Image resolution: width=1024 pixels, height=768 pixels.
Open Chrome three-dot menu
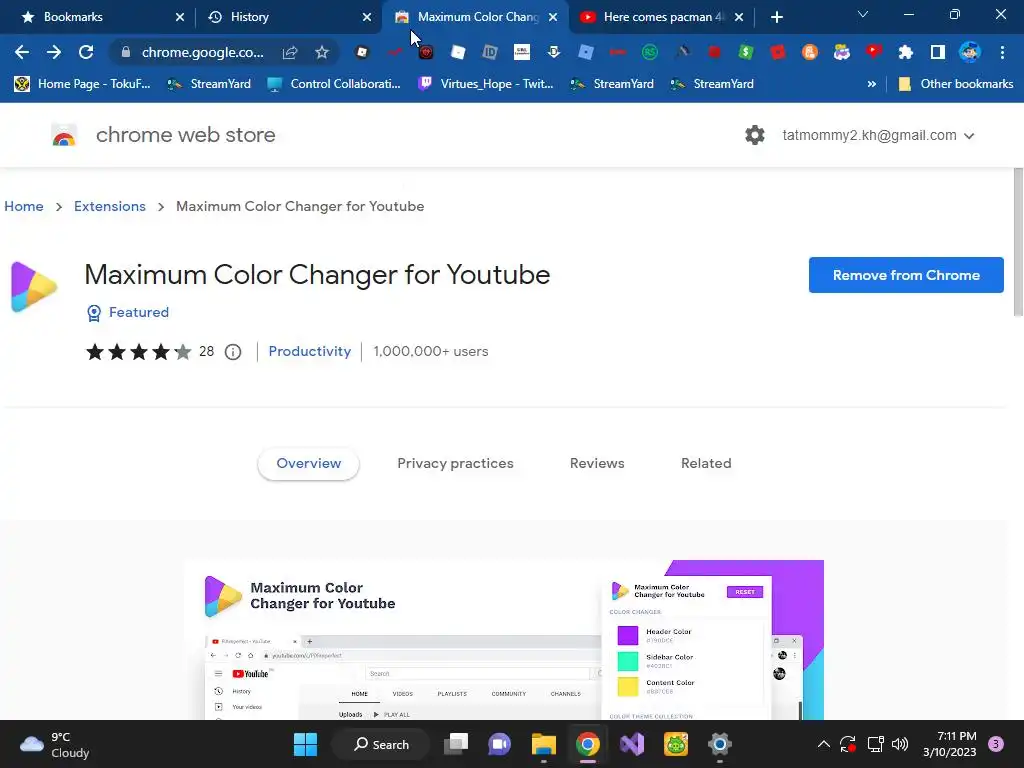pyautogui.click(x=1002, y=52)
